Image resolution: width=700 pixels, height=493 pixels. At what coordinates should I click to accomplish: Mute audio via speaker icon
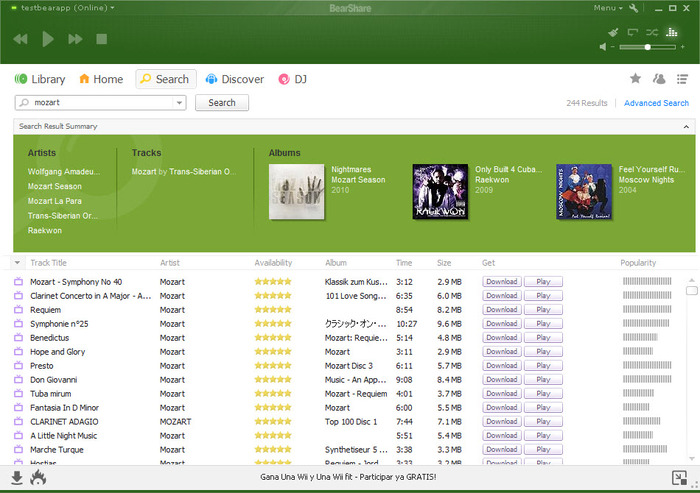(603, 46)
